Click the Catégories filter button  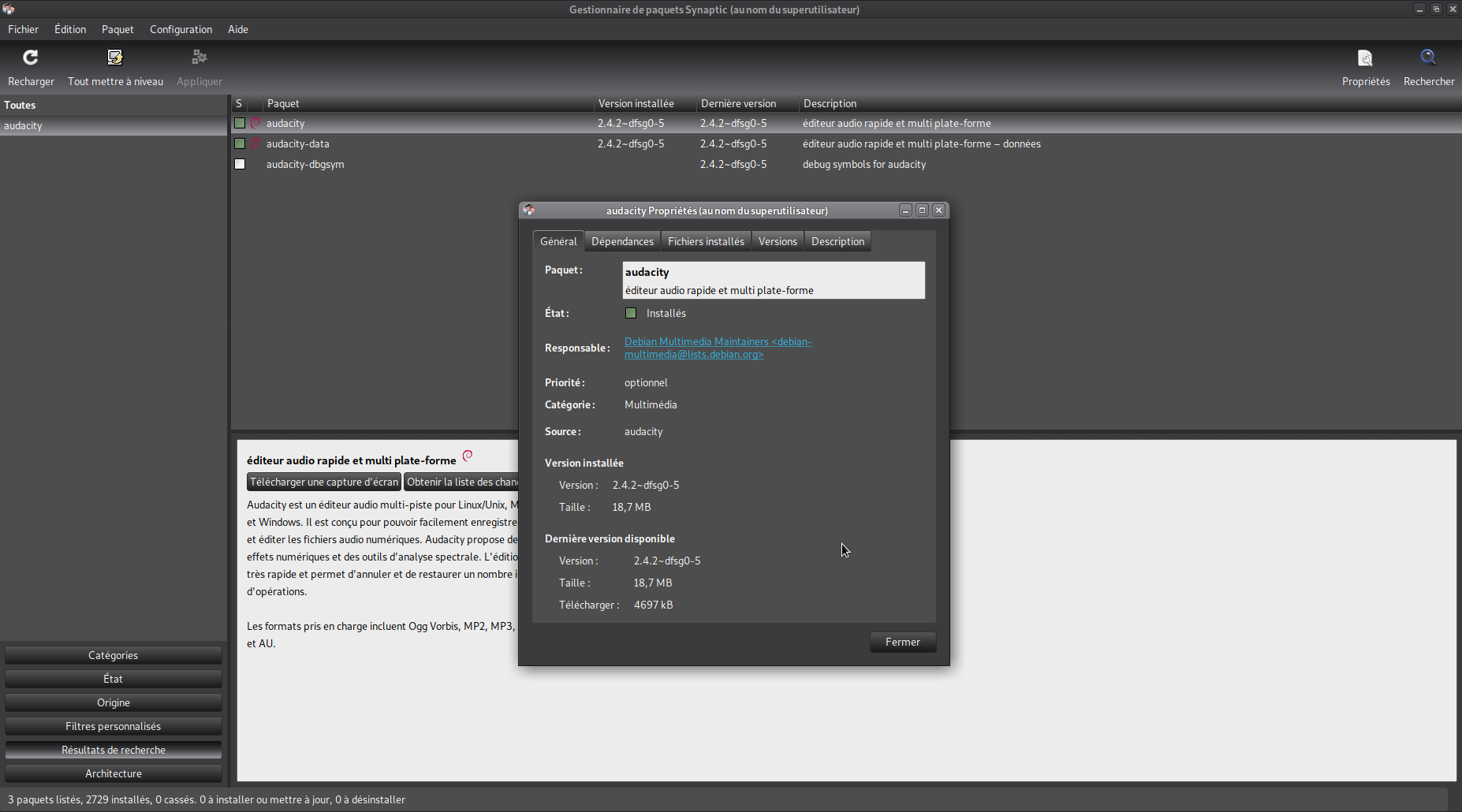pos(114,655)
